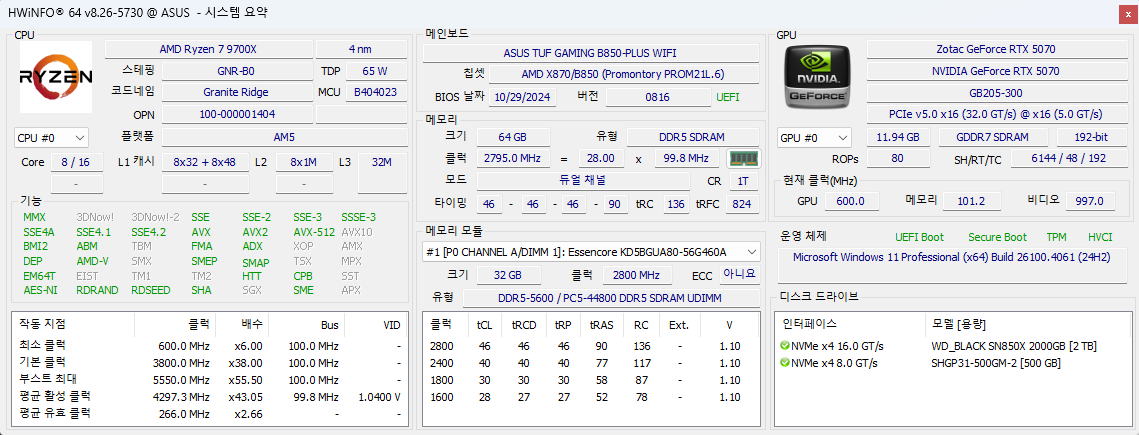
Task: Click the AMD X870/B850 chipset field
Action: tap(623, 74)
